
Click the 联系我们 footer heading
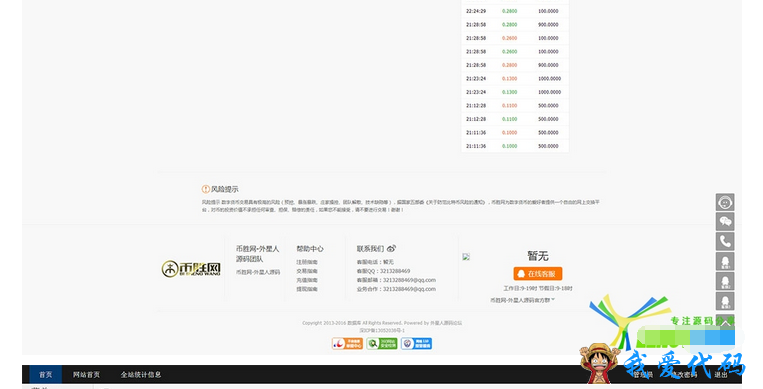tap(370, 249)
